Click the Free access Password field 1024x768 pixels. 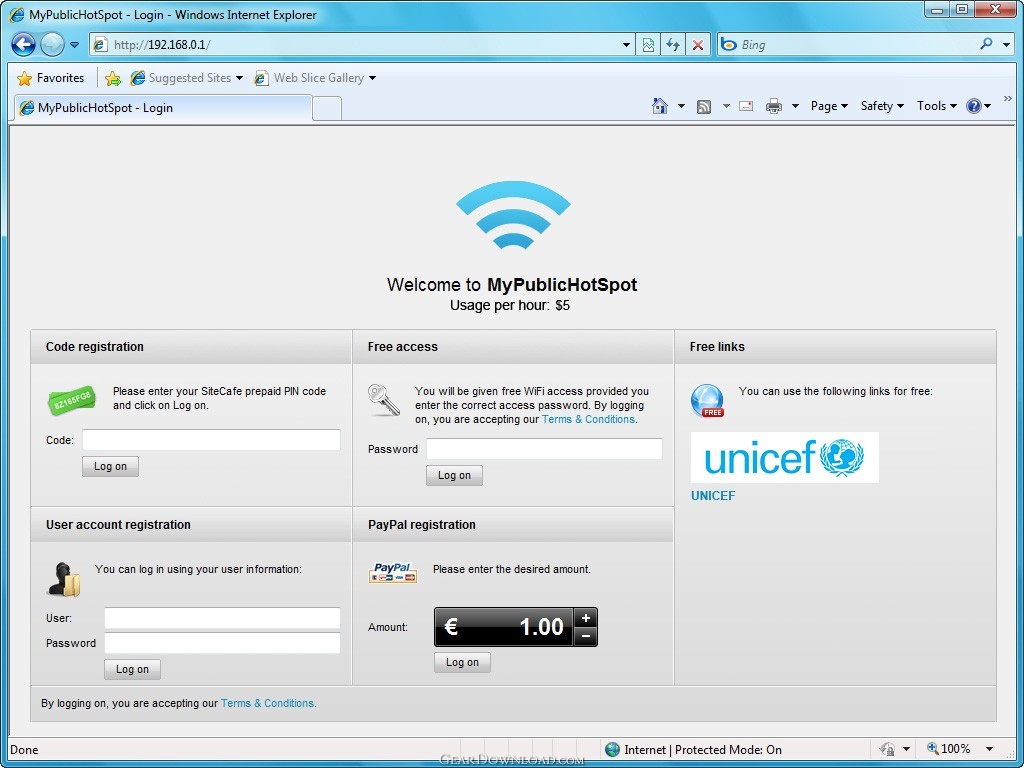[x=544, y=449]
